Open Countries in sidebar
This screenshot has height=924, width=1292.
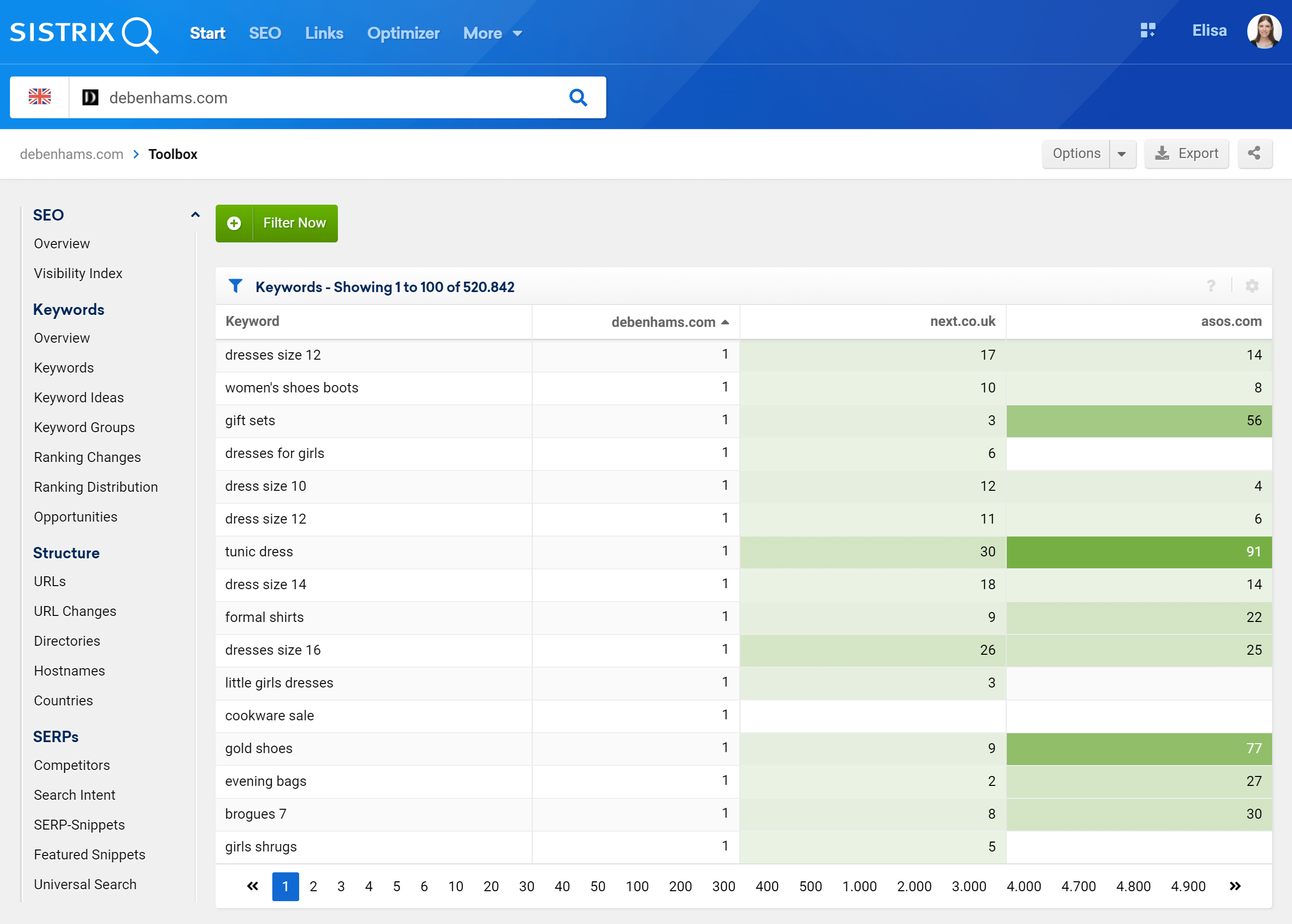tap(63, 700)
